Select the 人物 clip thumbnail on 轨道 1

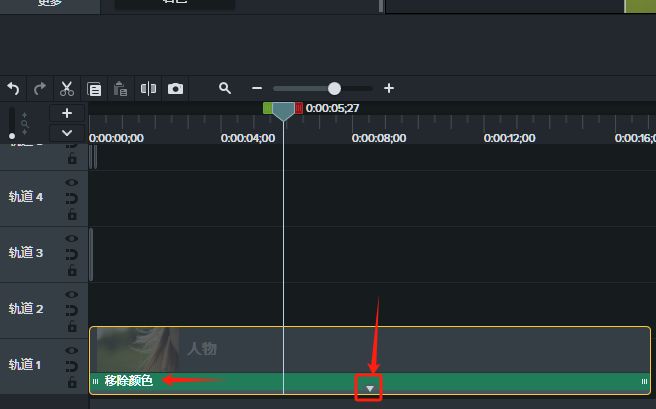click(x=138, y=350)
